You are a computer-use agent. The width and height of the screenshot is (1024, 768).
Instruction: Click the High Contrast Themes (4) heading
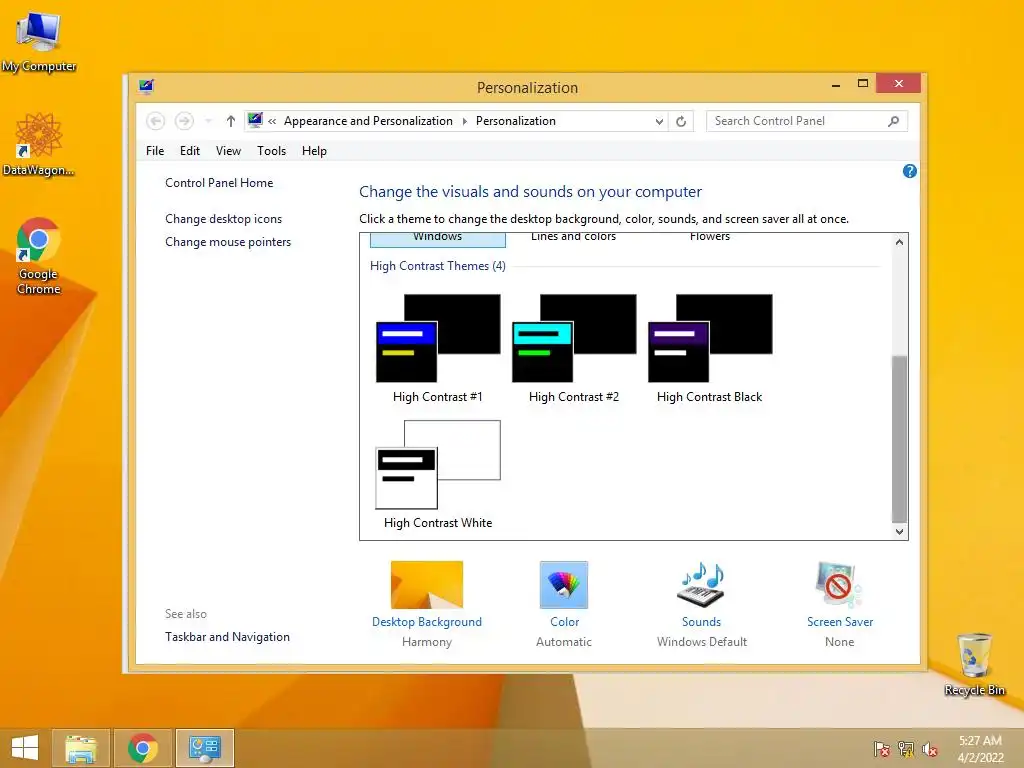click(438, 266)
